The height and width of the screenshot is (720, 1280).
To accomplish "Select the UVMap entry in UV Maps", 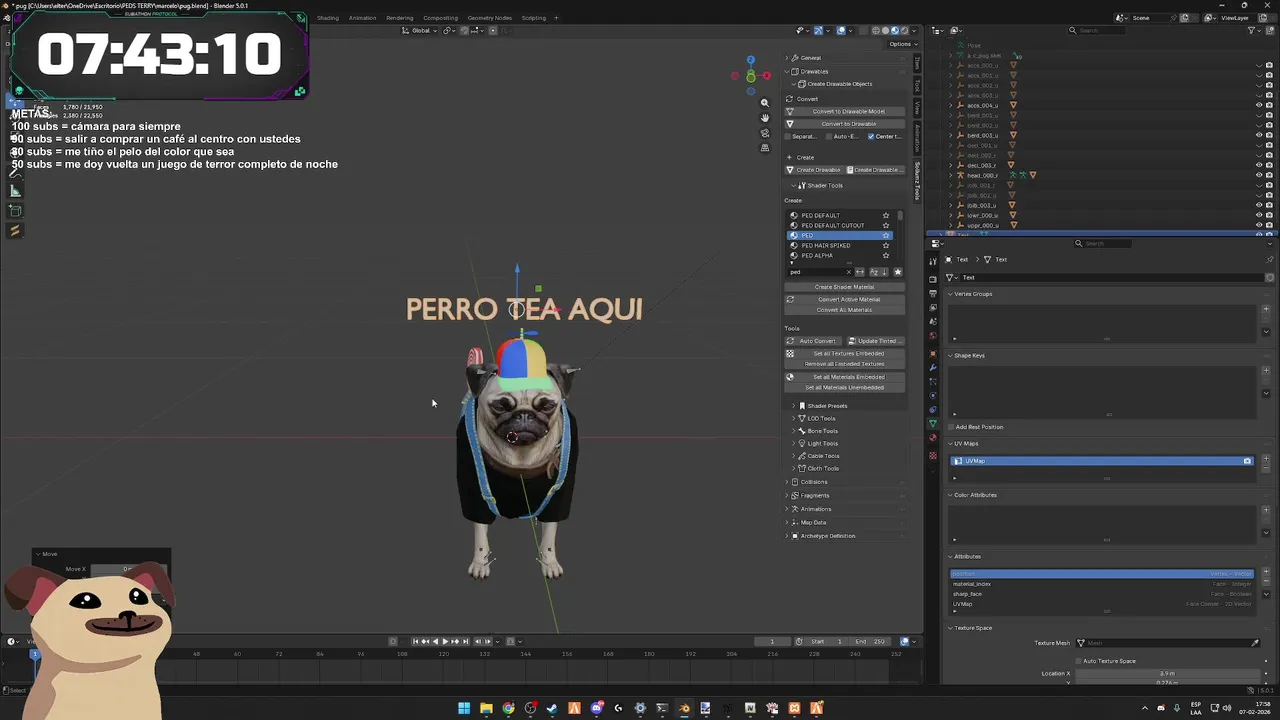I will (x=1102, y=461).
